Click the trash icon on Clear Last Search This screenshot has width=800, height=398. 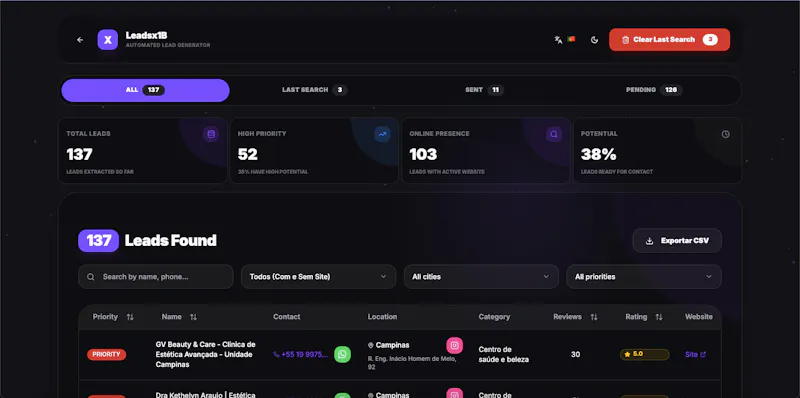point(626,40)
